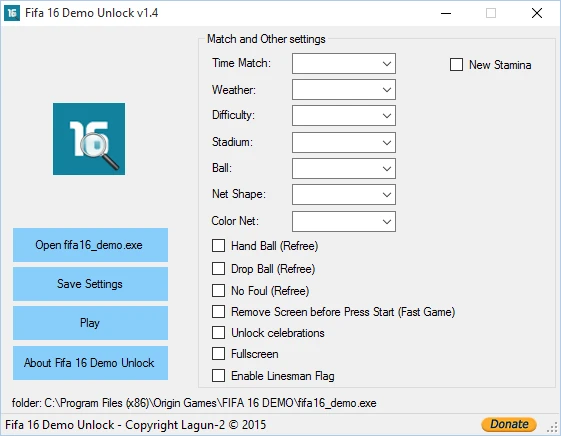Toggle Hand Ball (Refree) checkbox
The width and height of the screenshot is (561, 436).
pos(218,246)
